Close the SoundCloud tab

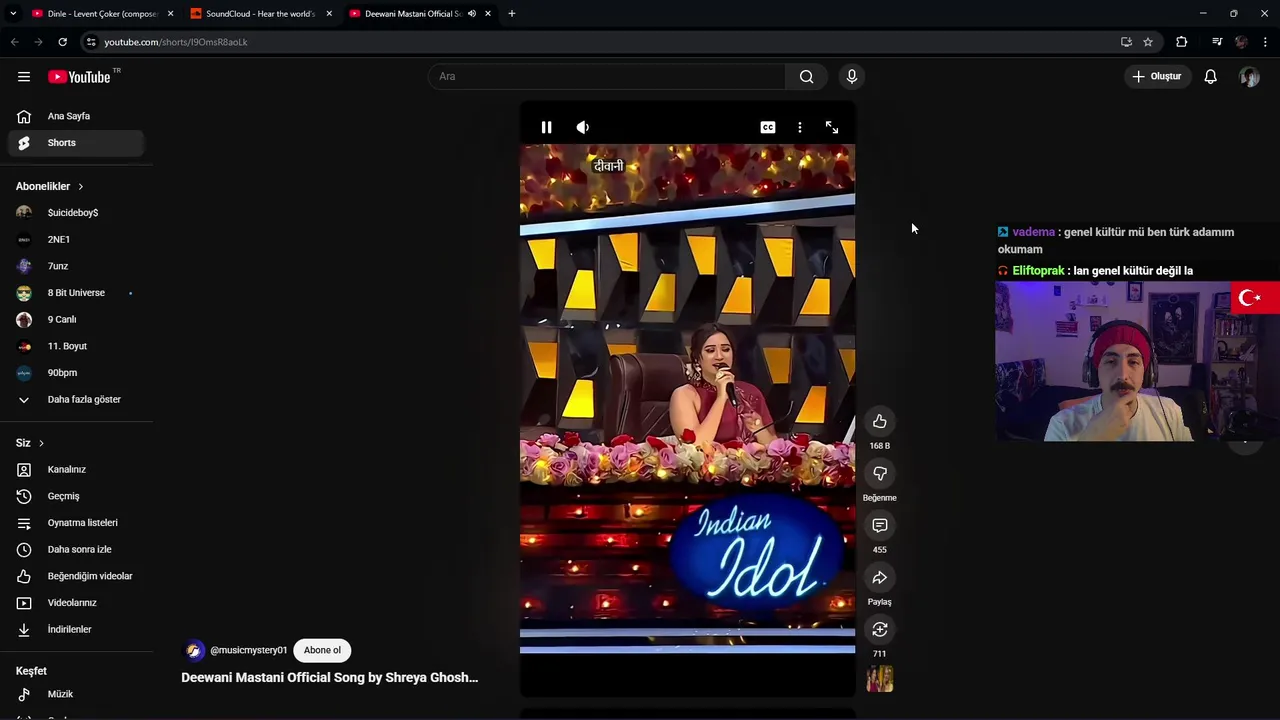(329, 14)
